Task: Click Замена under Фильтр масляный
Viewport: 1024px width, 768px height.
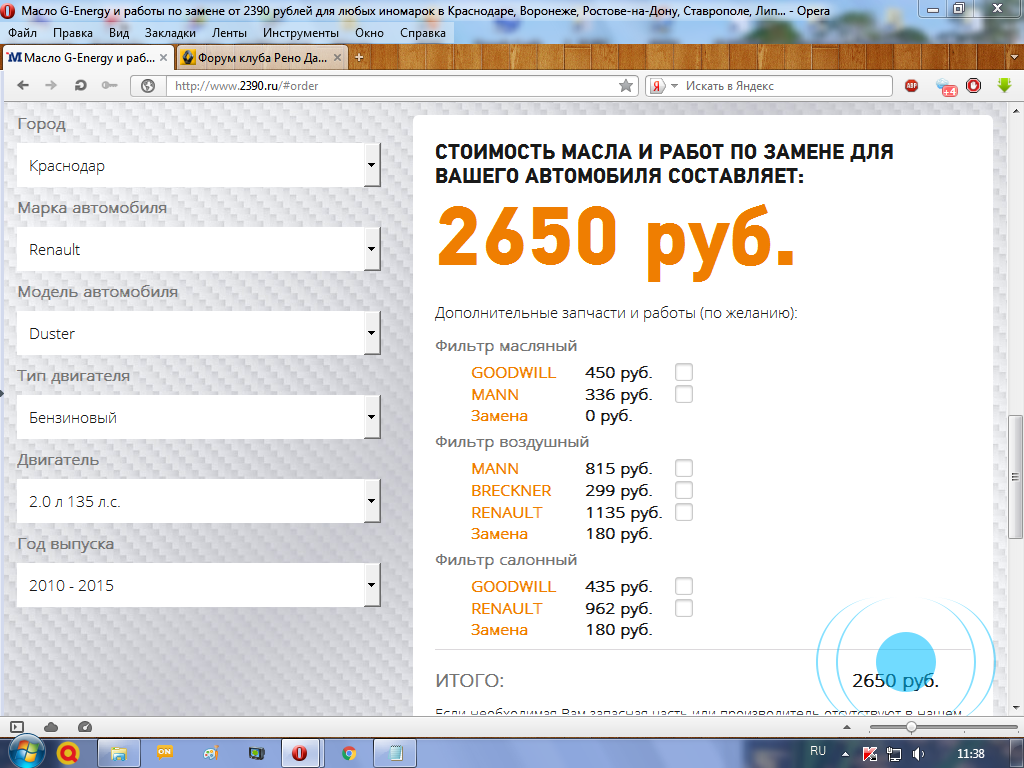Action: pos(500,416)
